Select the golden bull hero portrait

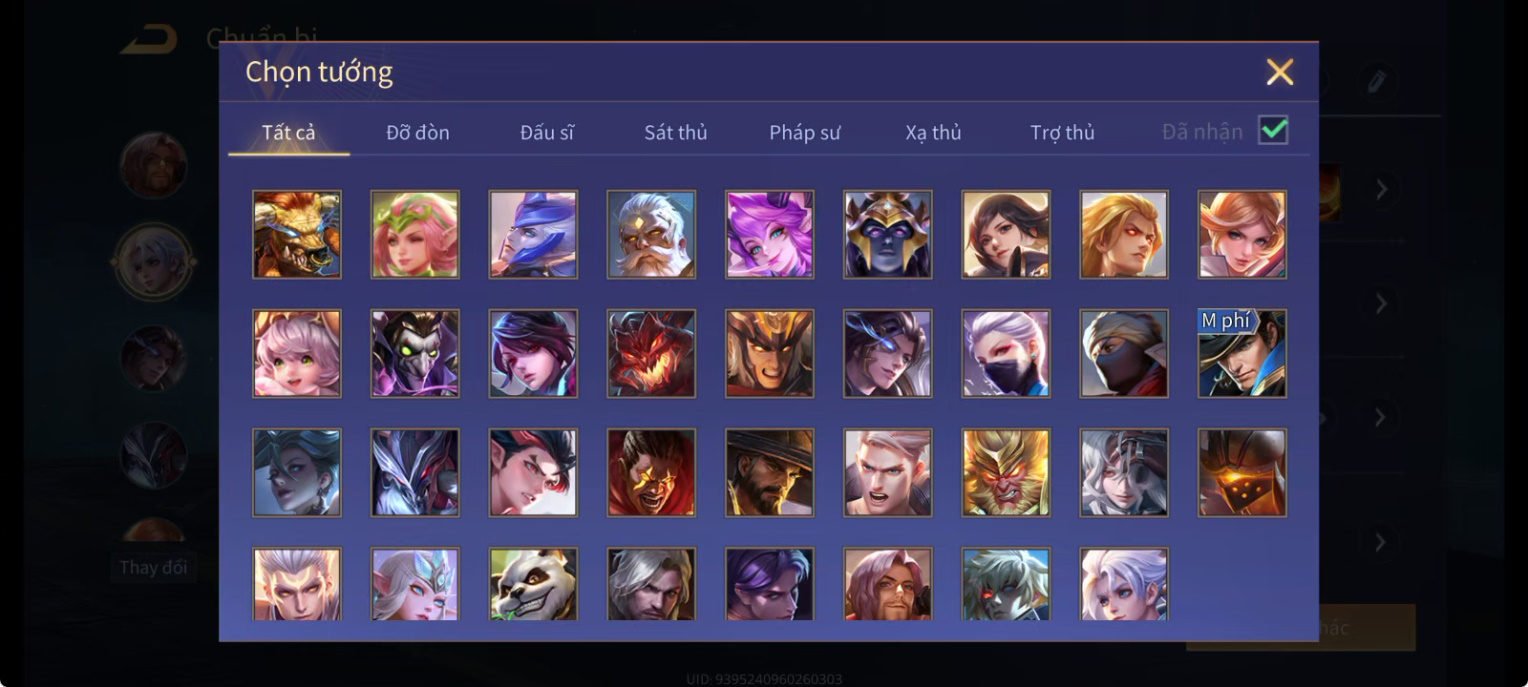pyautogui.click(x=297, y=234)
